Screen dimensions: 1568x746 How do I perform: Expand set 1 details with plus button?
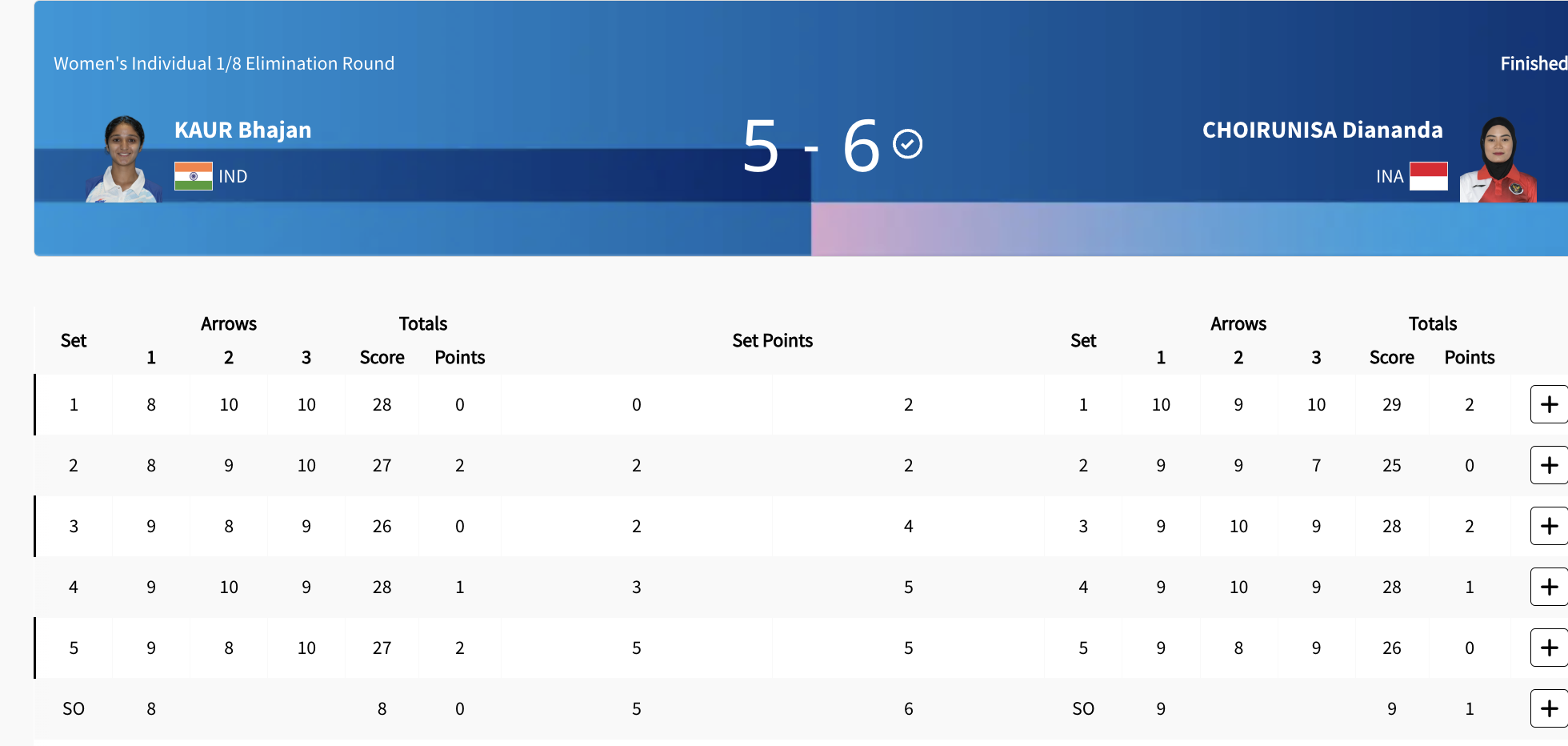[x=1549, y=404]
